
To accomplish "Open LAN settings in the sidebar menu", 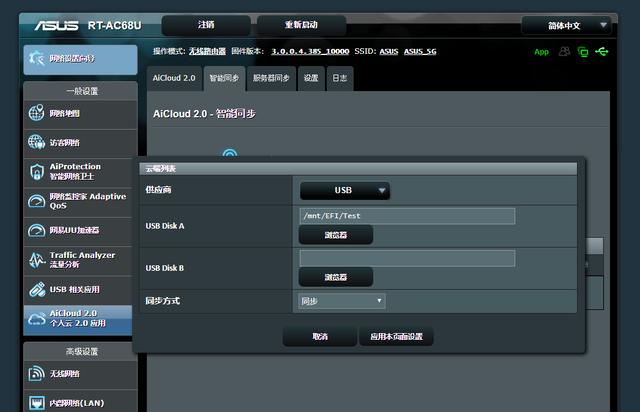I will pyautogui.click(x=80, y=402).
